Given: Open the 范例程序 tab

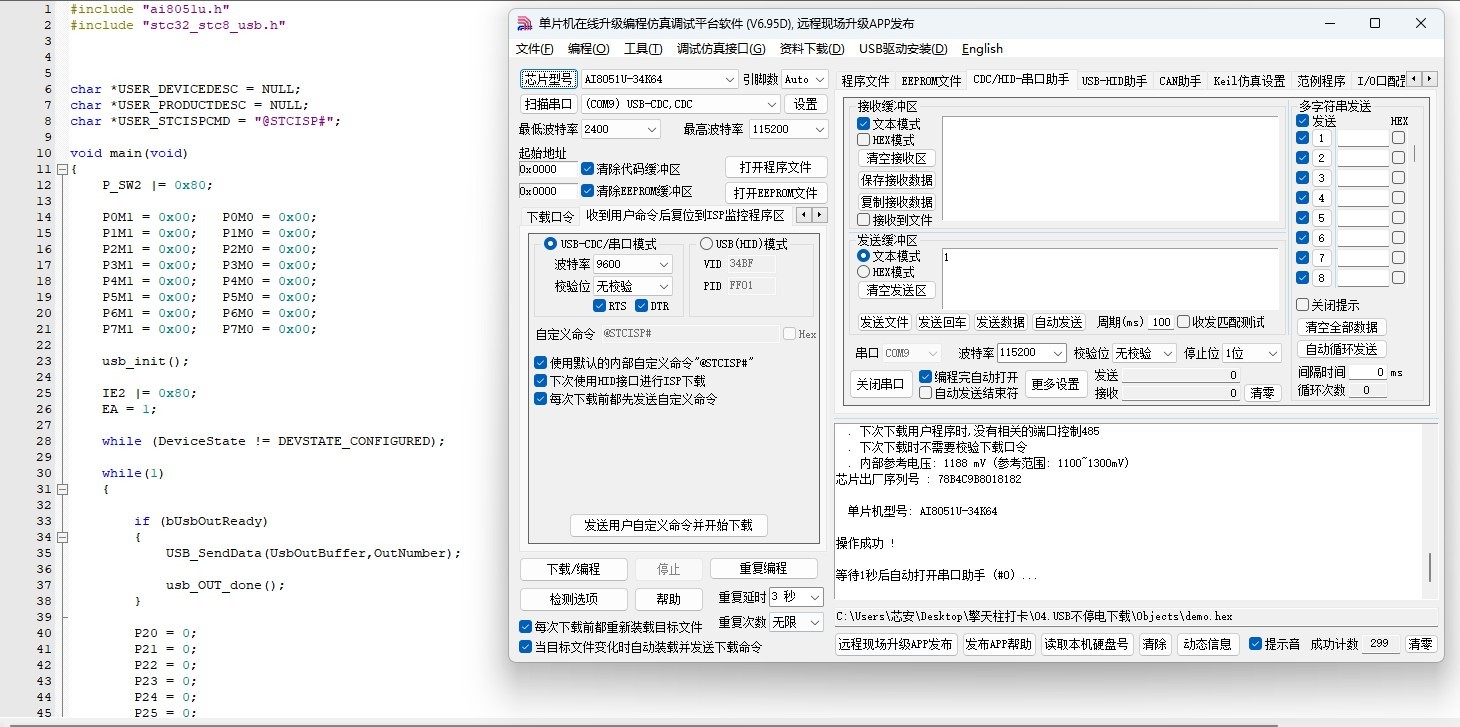Looking at the screenshot, I should 1321,81.
